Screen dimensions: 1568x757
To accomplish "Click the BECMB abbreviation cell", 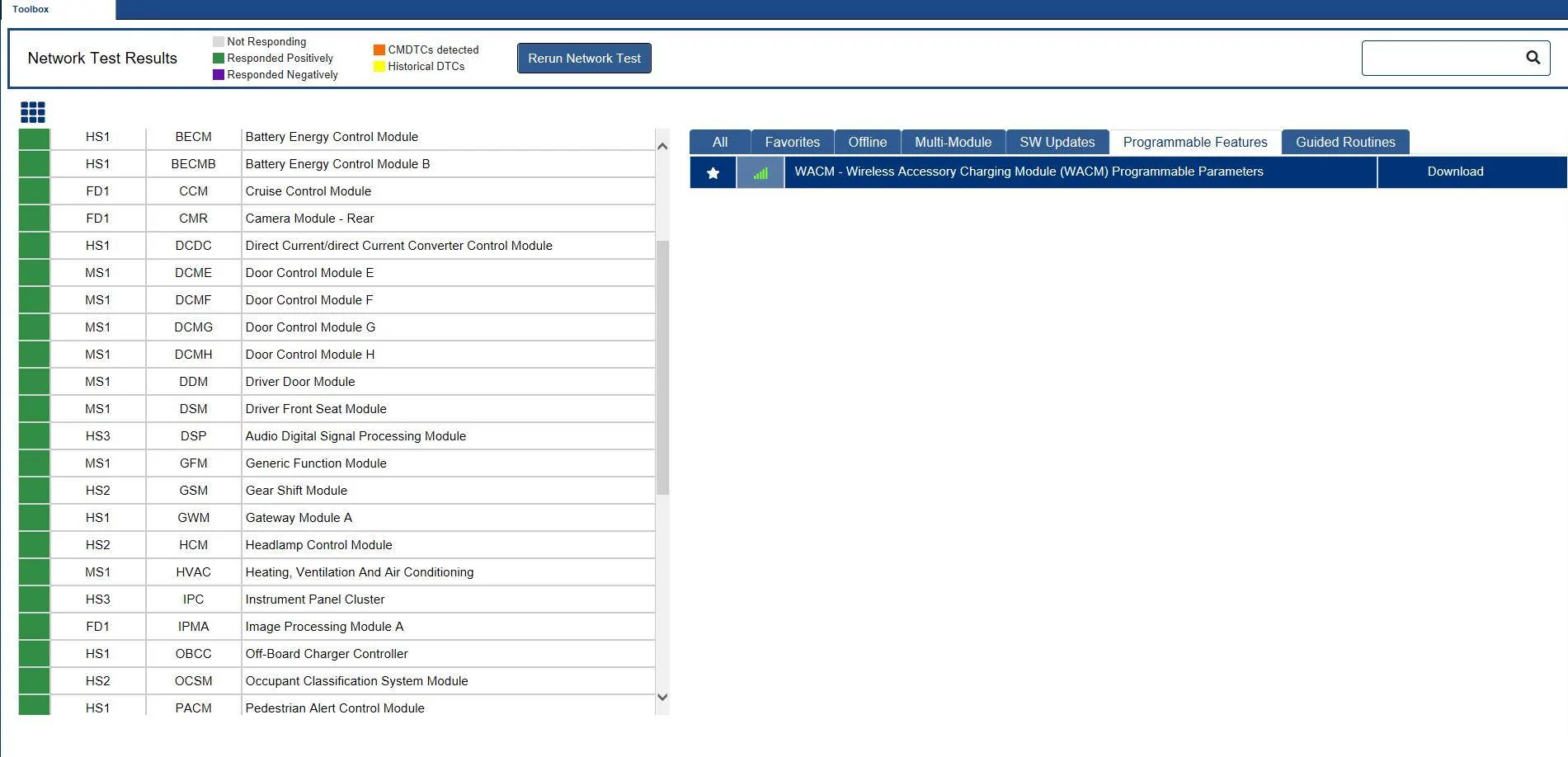I will point(194,164).
